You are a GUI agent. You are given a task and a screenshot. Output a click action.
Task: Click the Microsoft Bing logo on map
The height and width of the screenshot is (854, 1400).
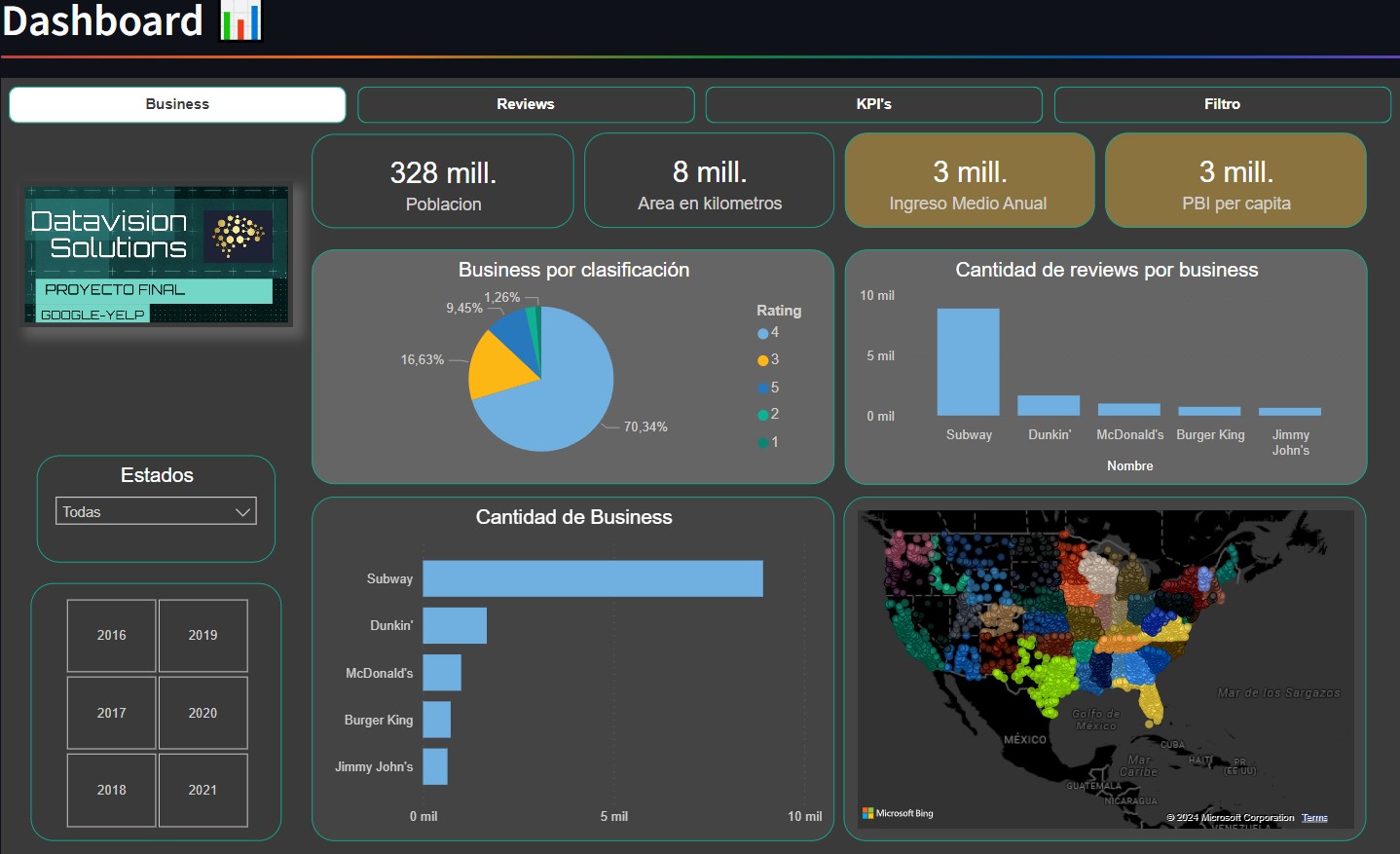point(898,813)
